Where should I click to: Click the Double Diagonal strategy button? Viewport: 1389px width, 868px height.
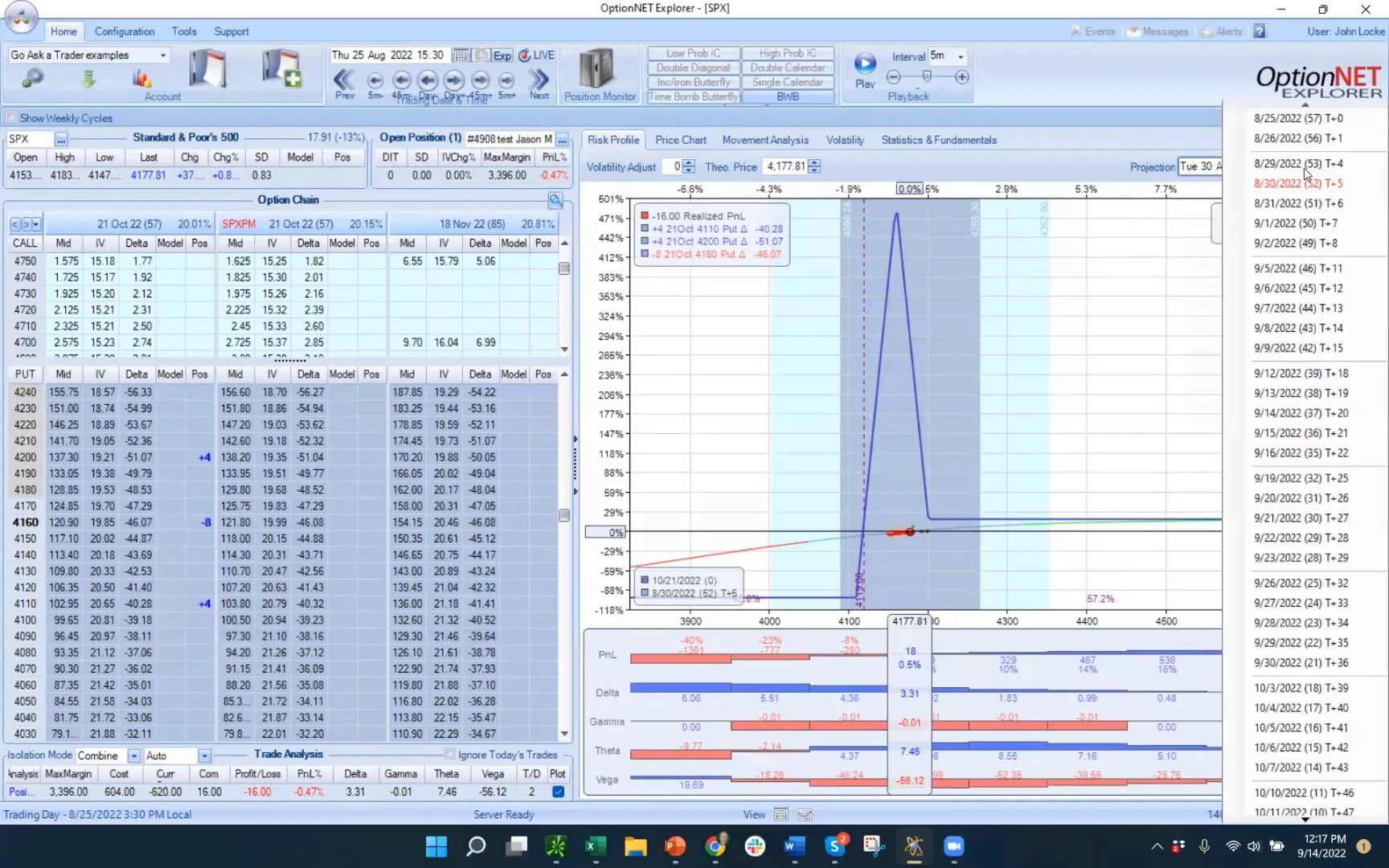click(x=694, y=68)
